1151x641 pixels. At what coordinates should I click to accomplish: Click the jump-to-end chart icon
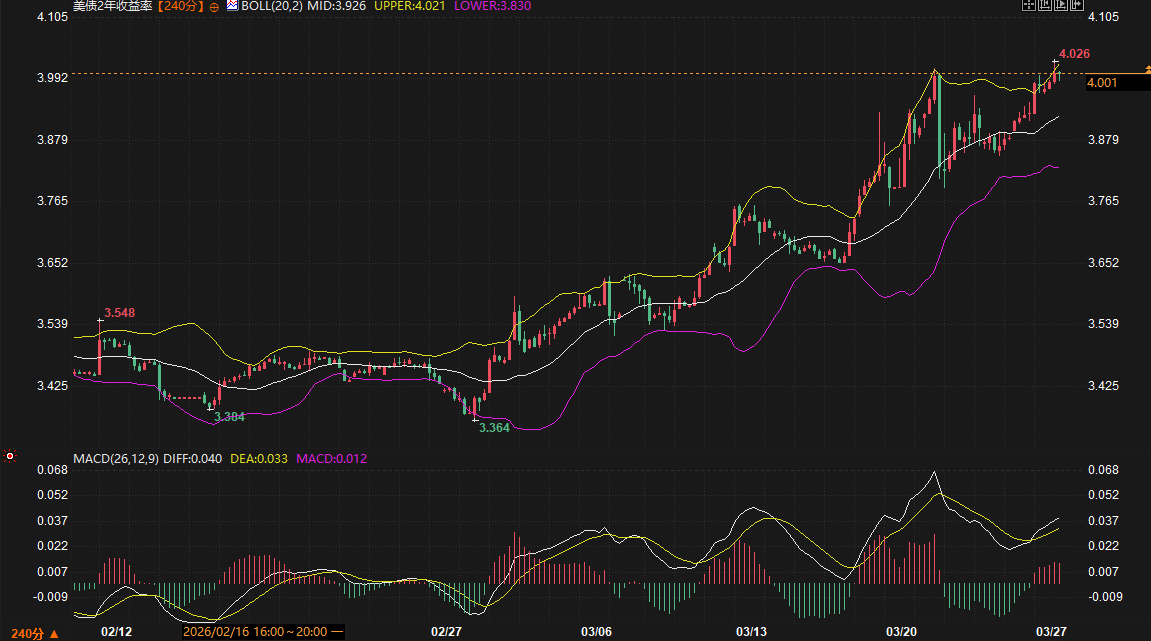(x=1059, y=6)
